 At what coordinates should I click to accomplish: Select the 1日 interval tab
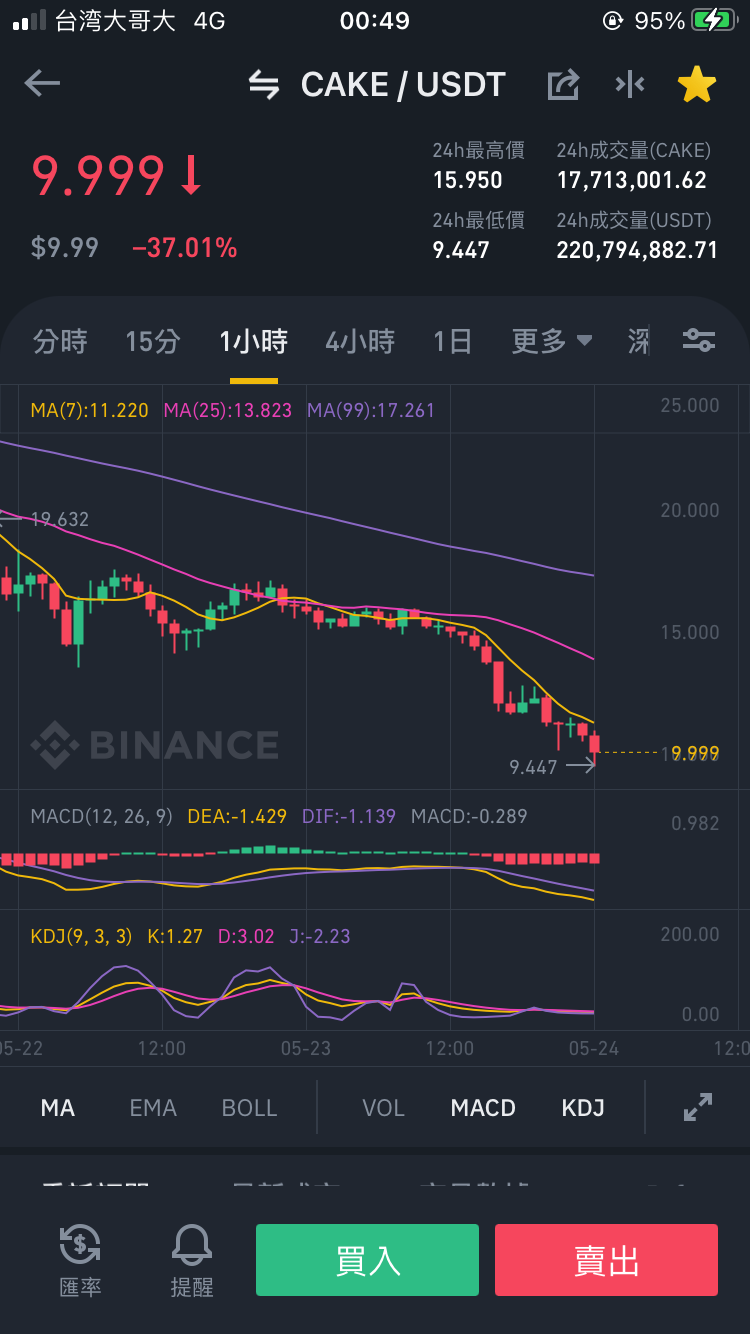[x=452, y=341]
